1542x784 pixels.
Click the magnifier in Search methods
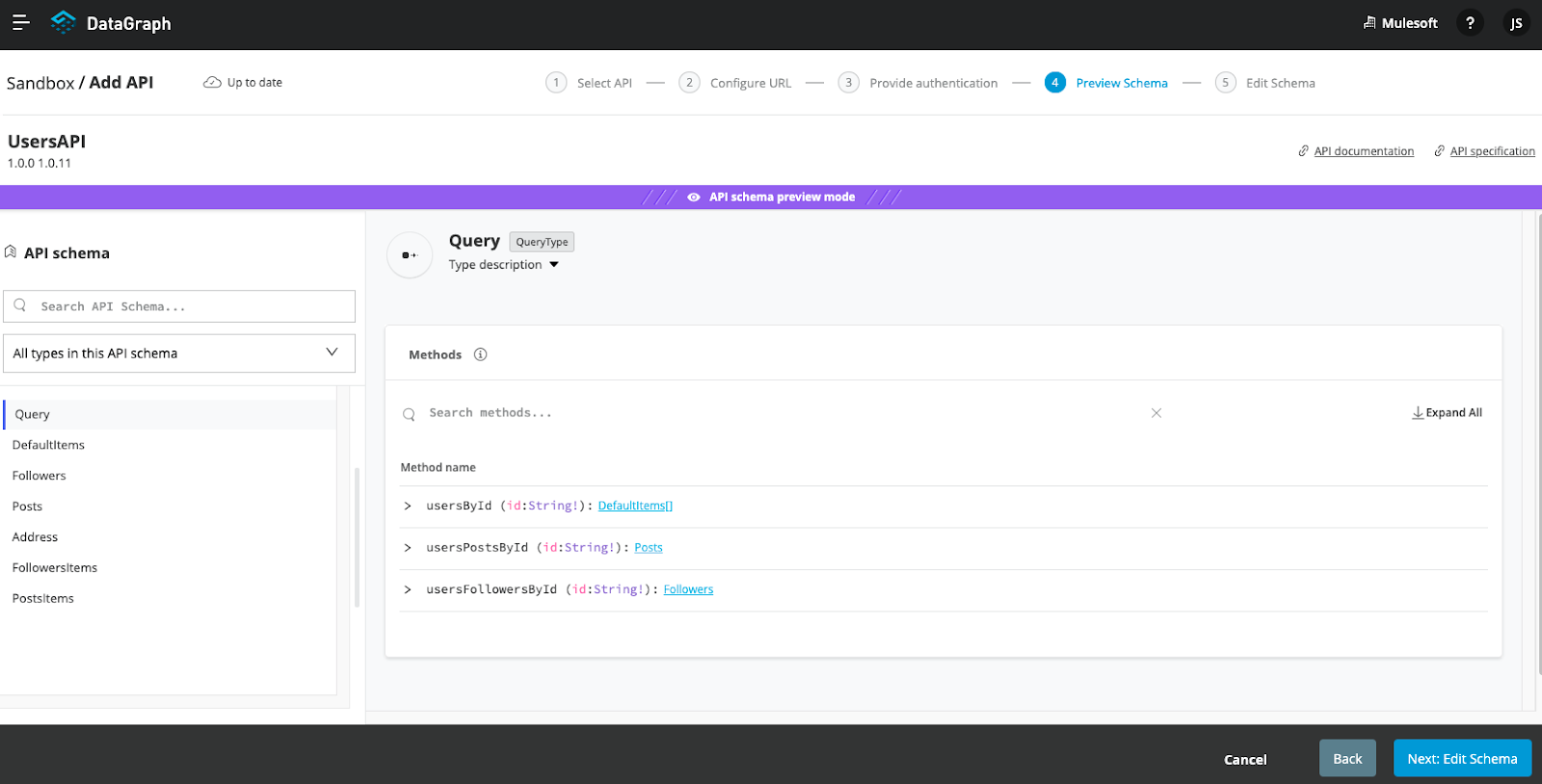pos(409,414)
